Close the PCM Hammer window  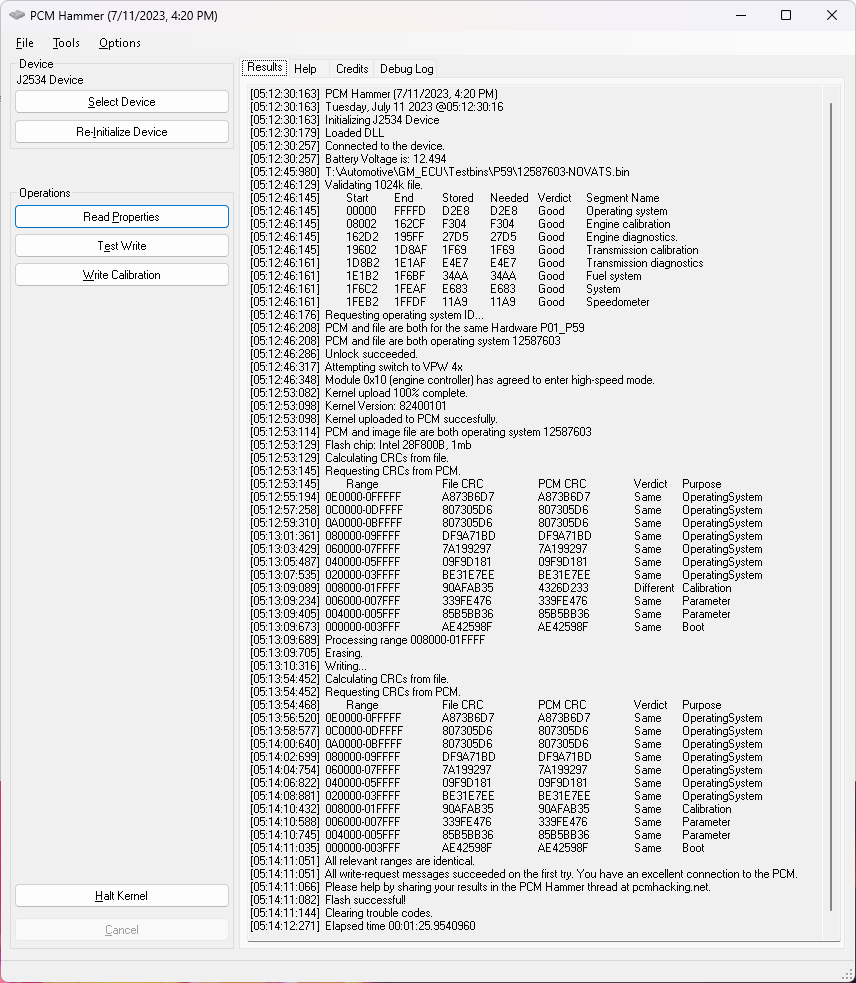tap(832, 15)
